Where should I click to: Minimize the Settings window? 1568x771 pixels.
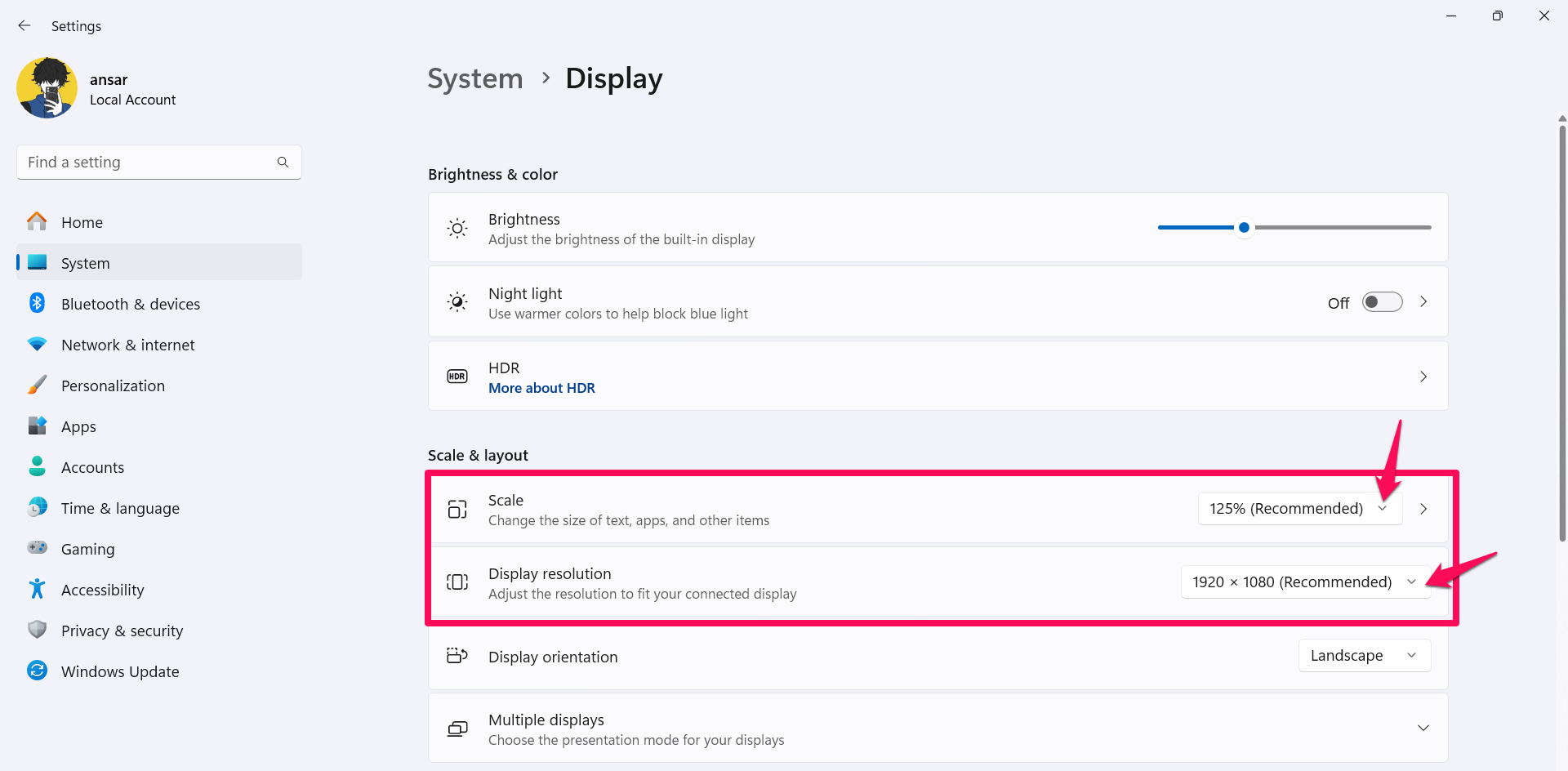click(1451, 16)
